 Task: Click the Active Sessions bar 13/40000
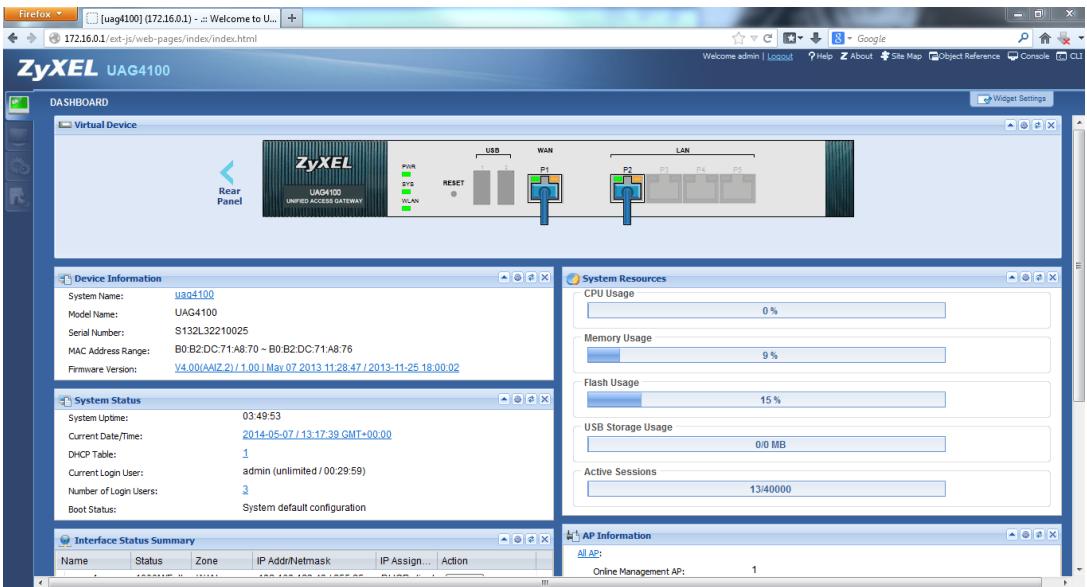click(766, 489)
